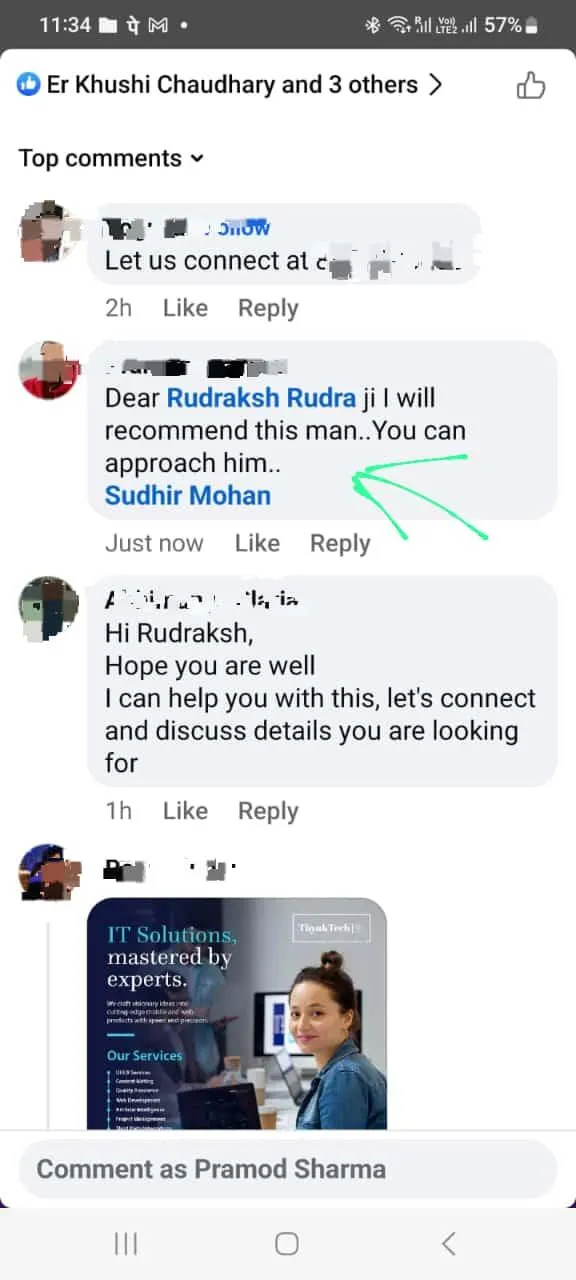Screen dimensions: 576x1280
Task: Open reactions list chevron after '3 others'
Action: [x=435, y=85]
